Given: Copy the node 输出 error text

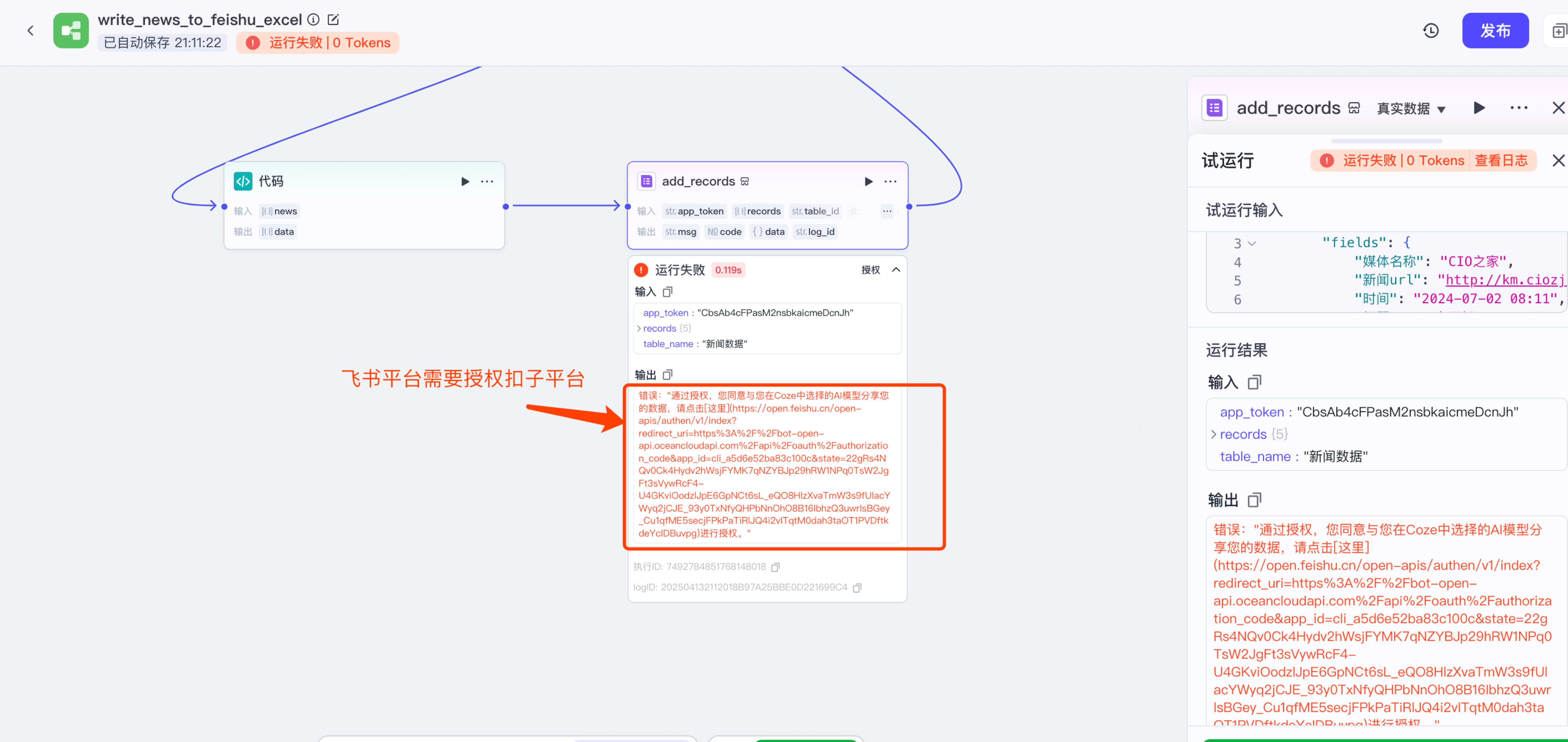Looking at the screenshot, I should tap(668, 374).
